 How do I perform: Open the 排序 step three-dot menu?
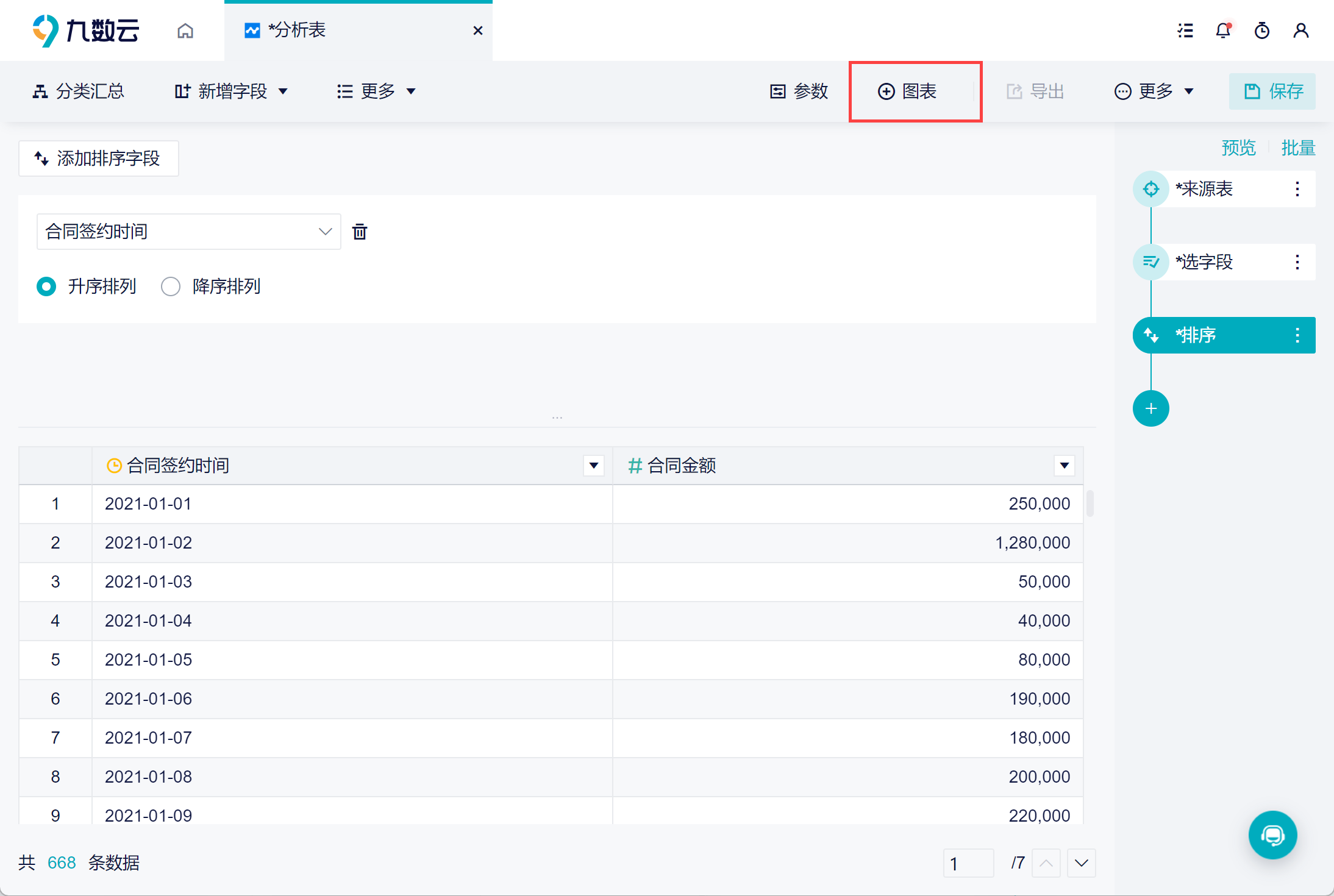pyautogui.click(x=1297, y=335)
